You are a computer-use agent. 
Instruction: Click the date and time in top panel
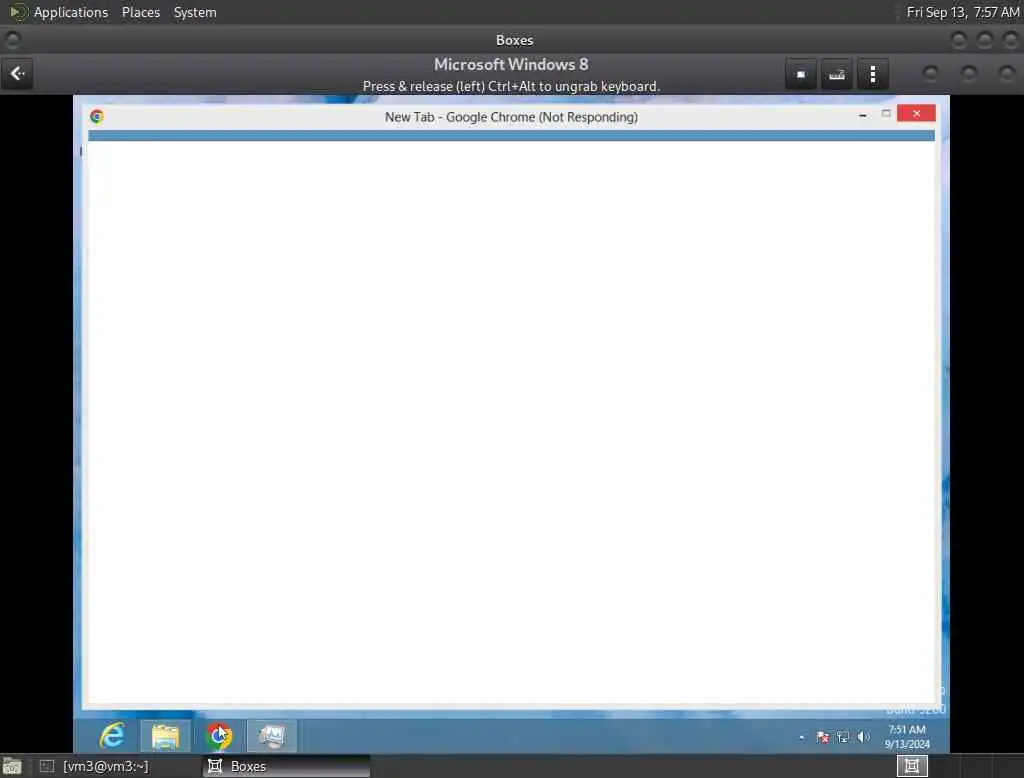[x=963, y=12]
